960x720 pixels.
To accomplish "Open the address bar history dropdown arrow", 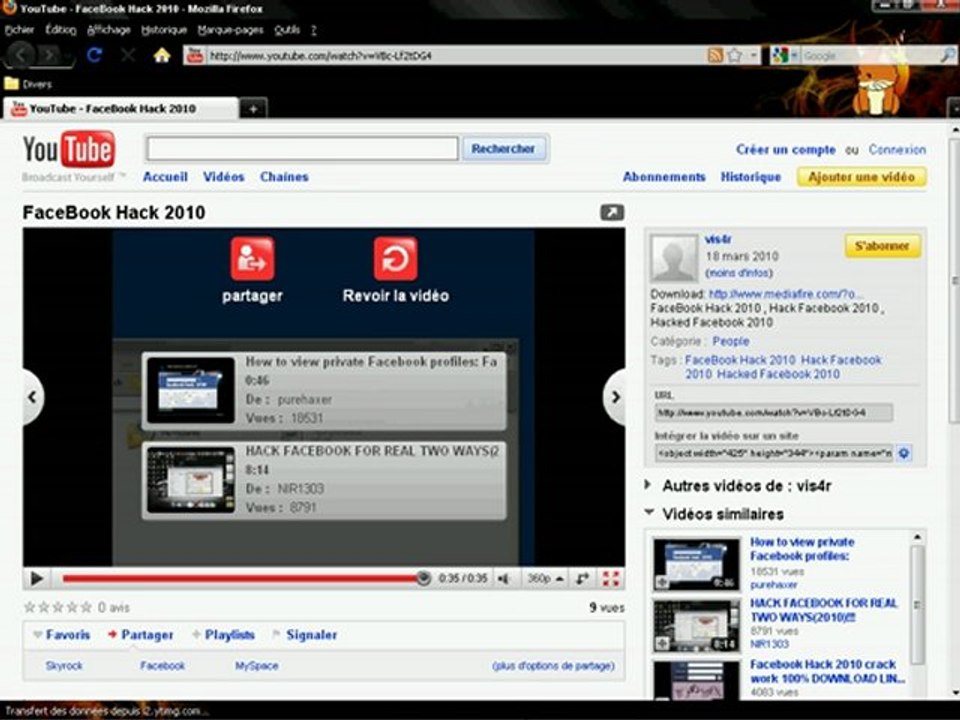I will pos(754,56).
